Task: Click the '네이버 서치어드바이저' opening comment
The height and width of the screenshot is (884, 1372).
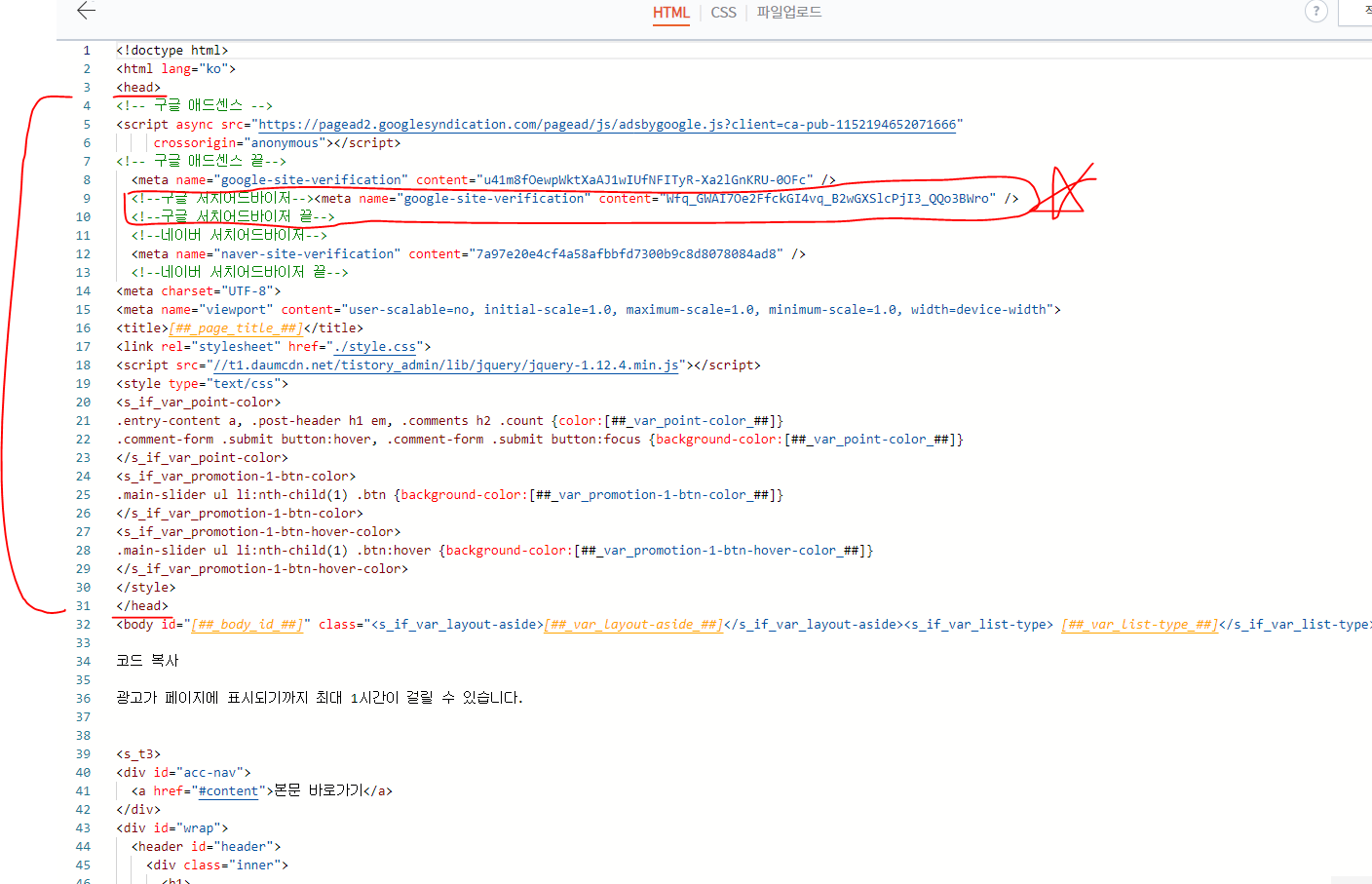Action: 230,236
